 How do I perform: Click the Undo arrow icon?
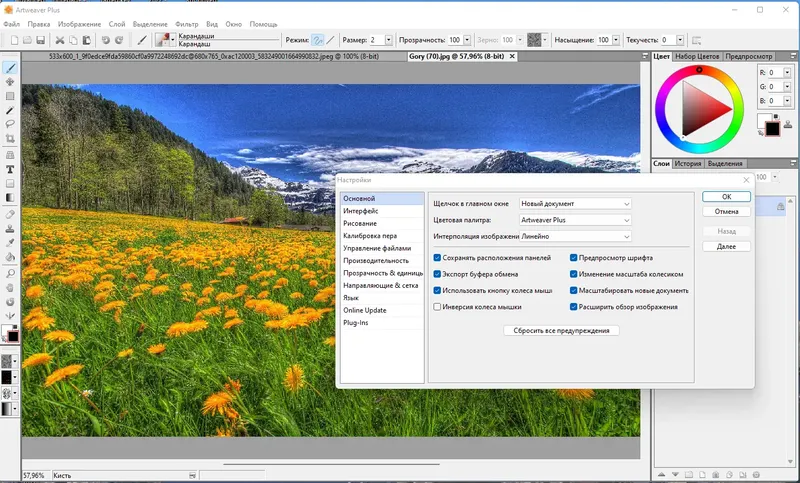pyautogui.click(x=105, y=40)
